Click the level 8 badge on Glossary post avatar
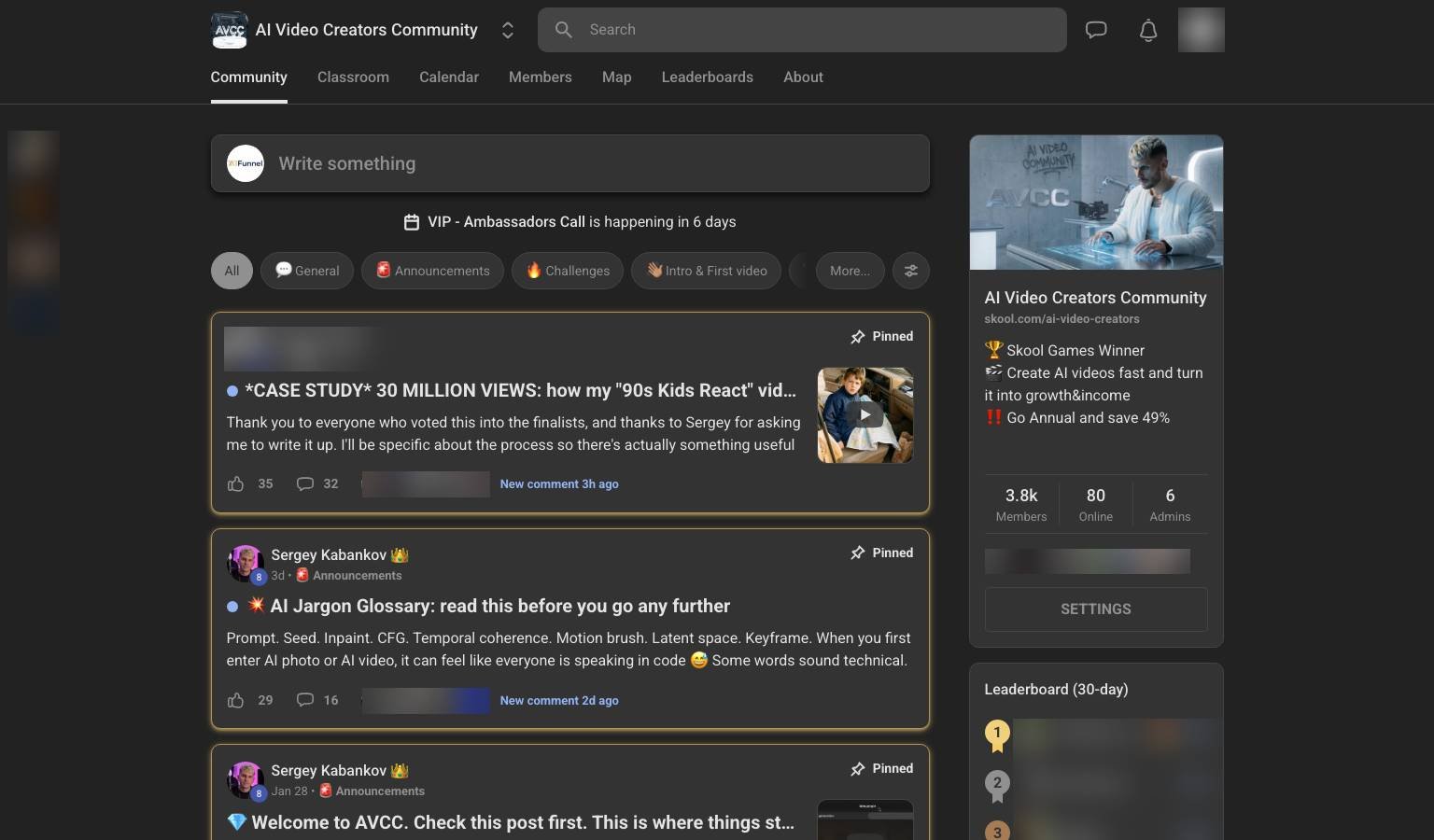This screenshot has width=1434, height=840. (259, 578)
